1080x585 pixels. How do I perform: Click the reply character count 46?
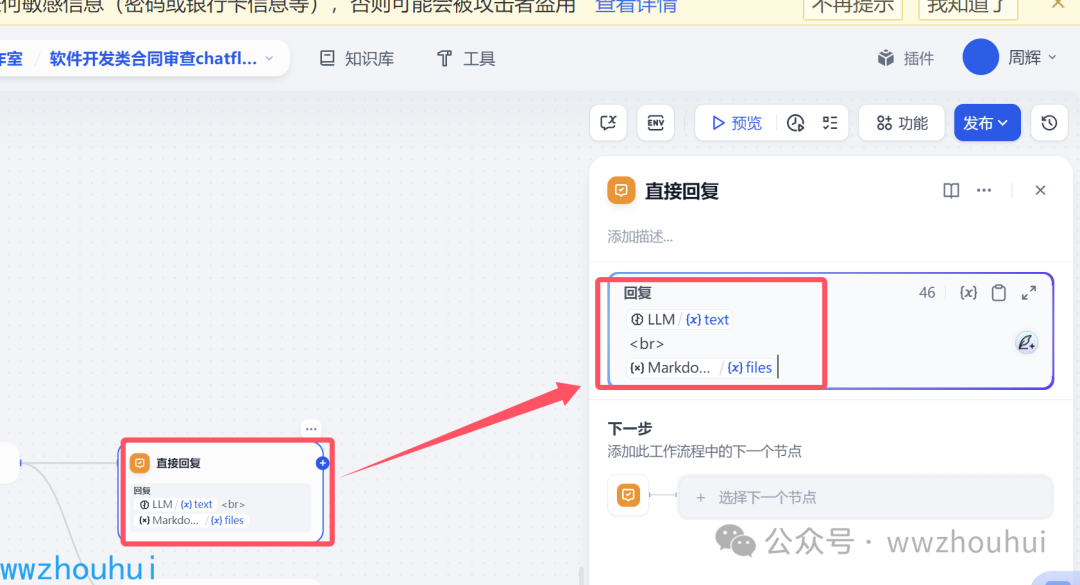click(927, 293)
